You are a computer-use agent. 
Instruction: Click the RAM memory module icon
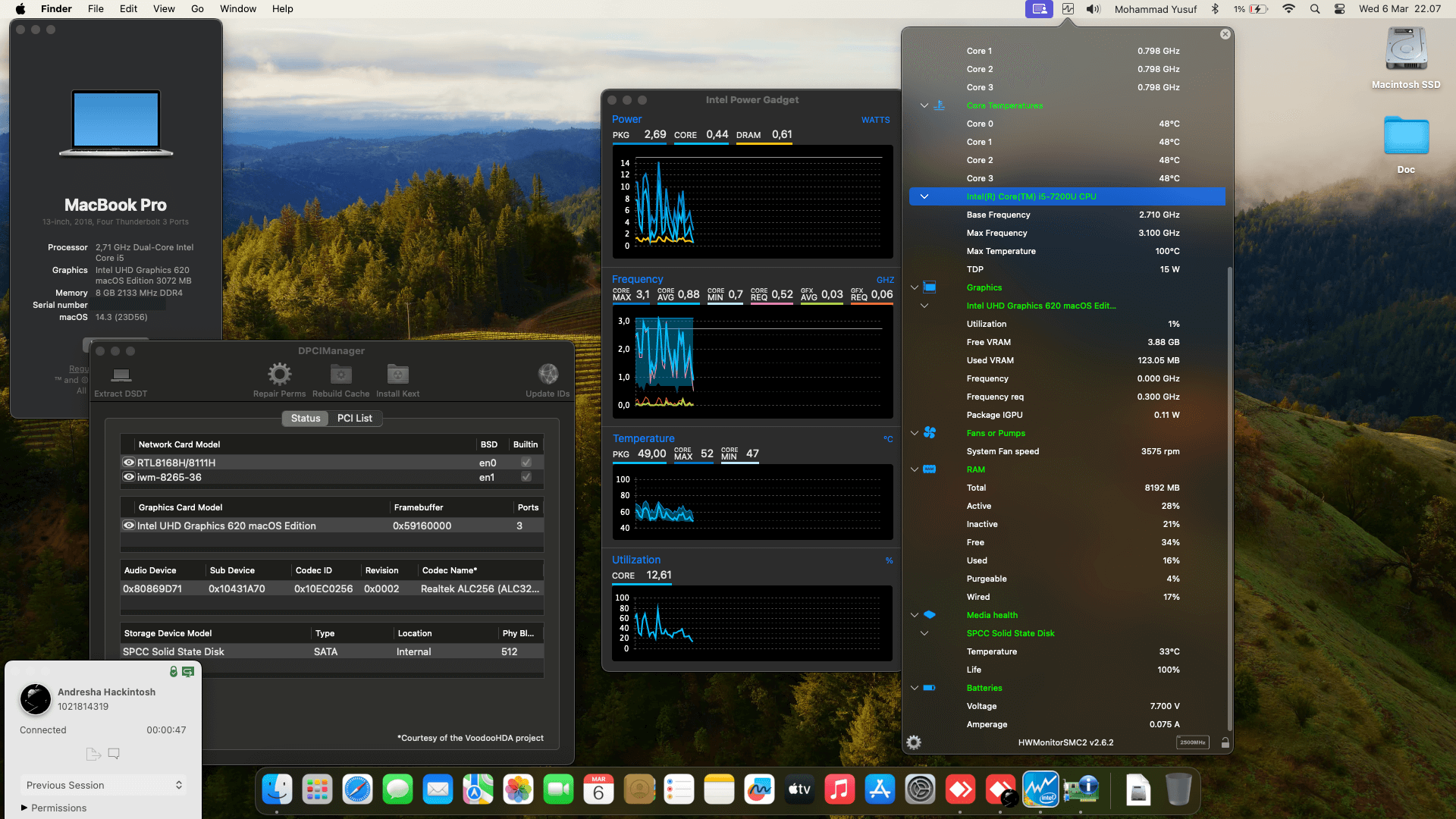click(930, 469)
